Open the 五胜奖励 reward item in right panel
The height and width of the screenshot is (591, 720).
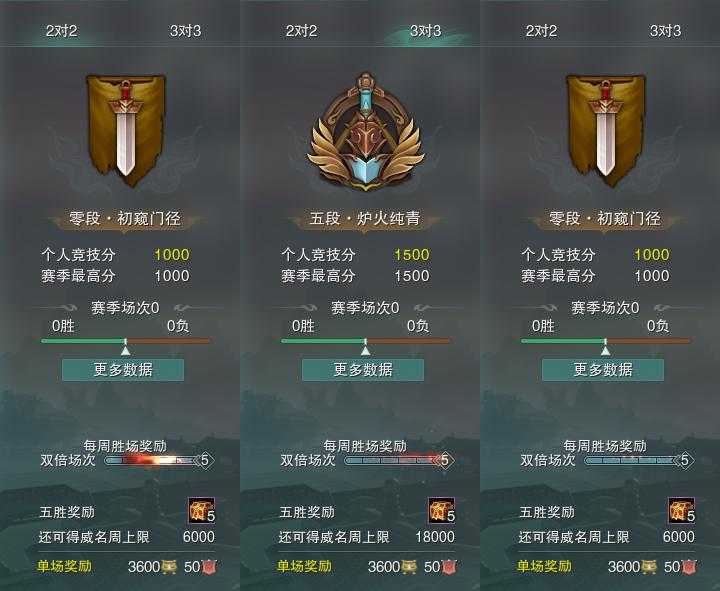point(681,511)
